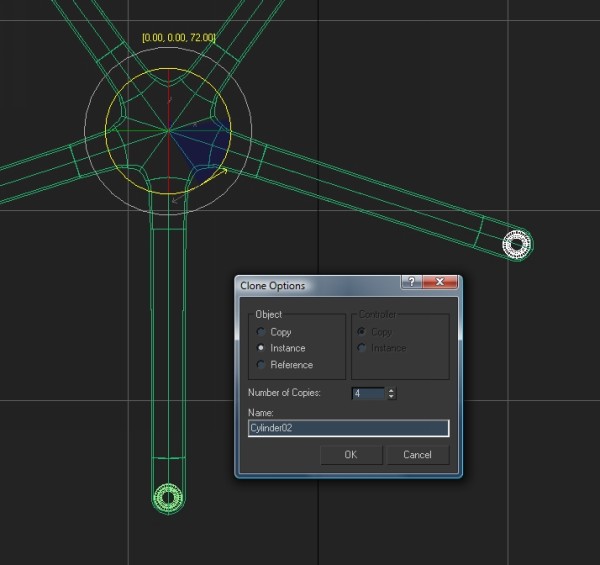Click the Clone Options title bar text
This screenshot has height=565, width=600.
point(273,286)
